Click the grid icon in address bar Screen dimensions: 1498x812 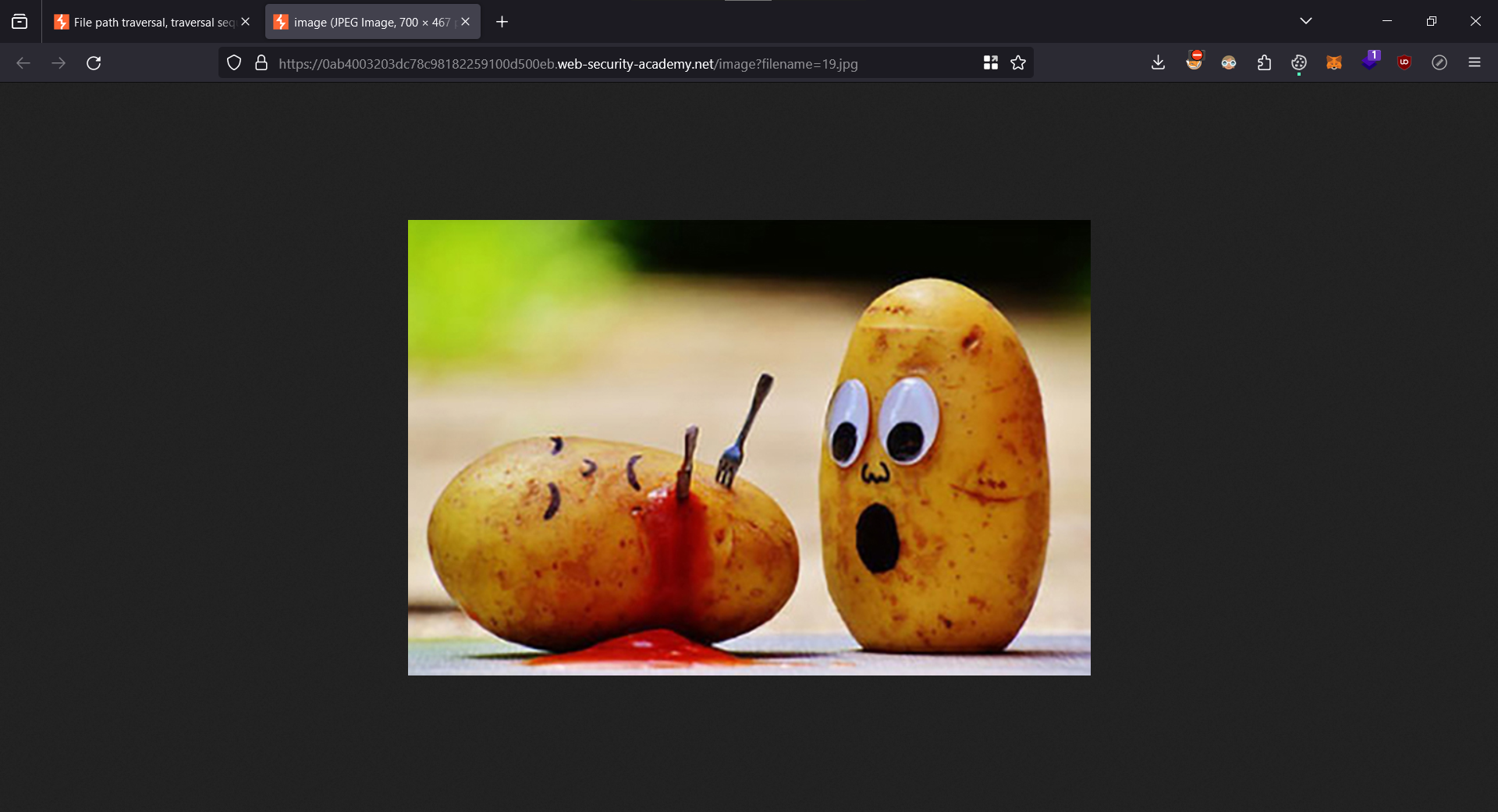tap(990, 63)
